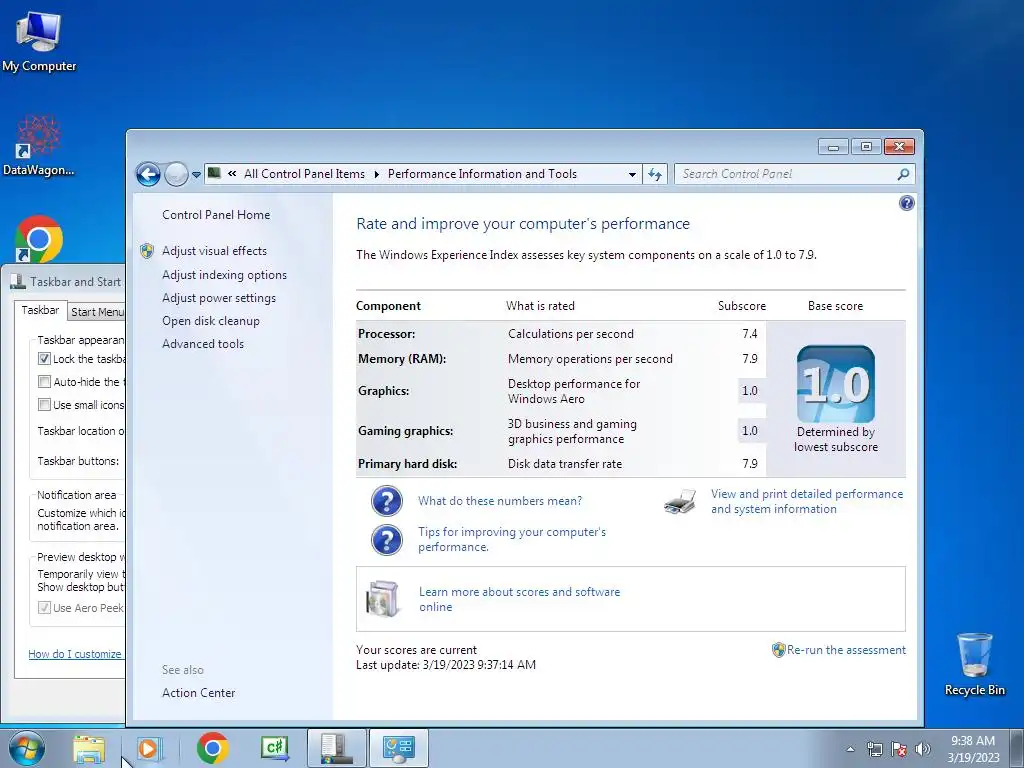This screenshot has height=768, width=1024.
Task: Select the Control Panel taskbar button
Action: (399, 748)
